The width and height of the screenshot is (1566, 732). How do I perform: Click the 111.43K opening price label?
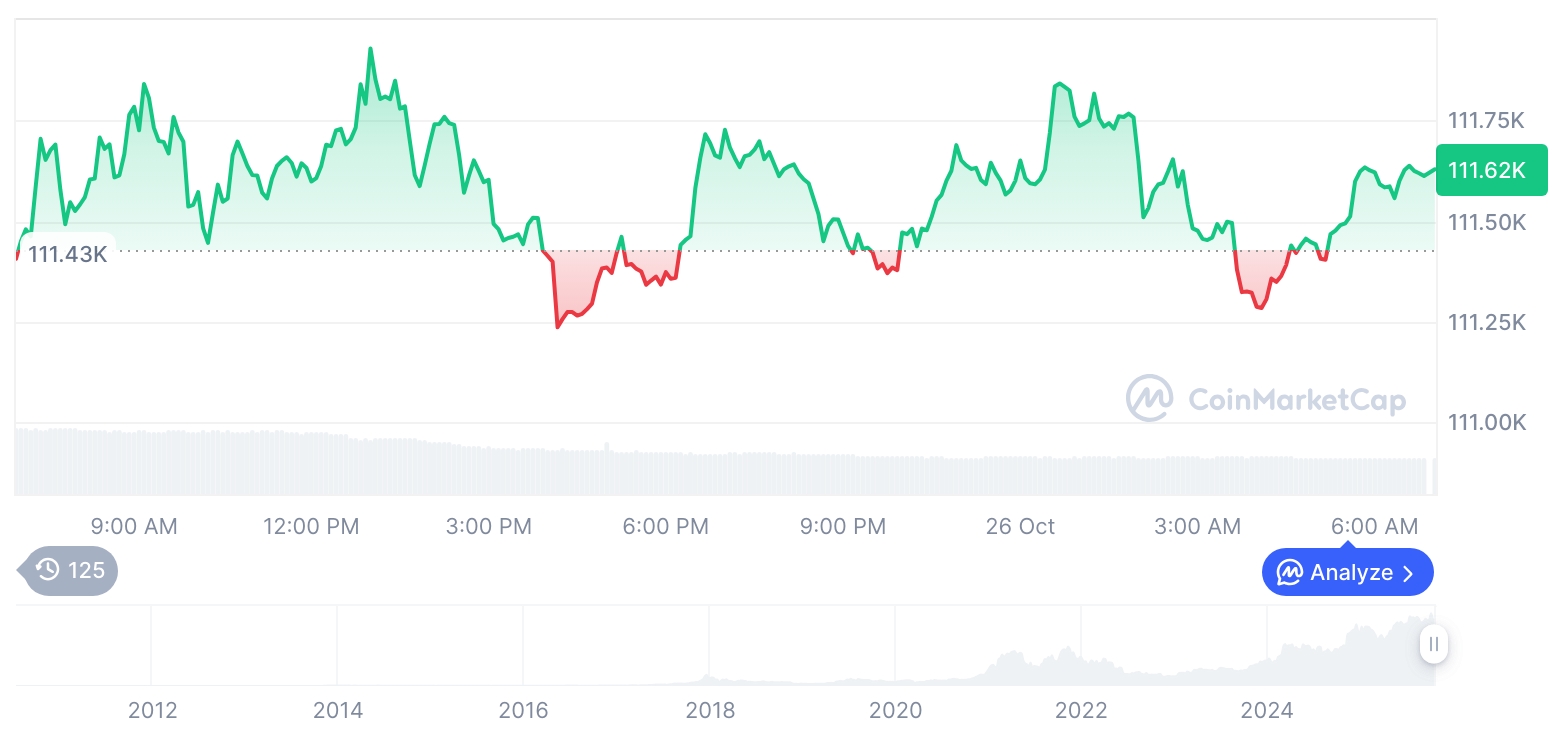(66, 254)
